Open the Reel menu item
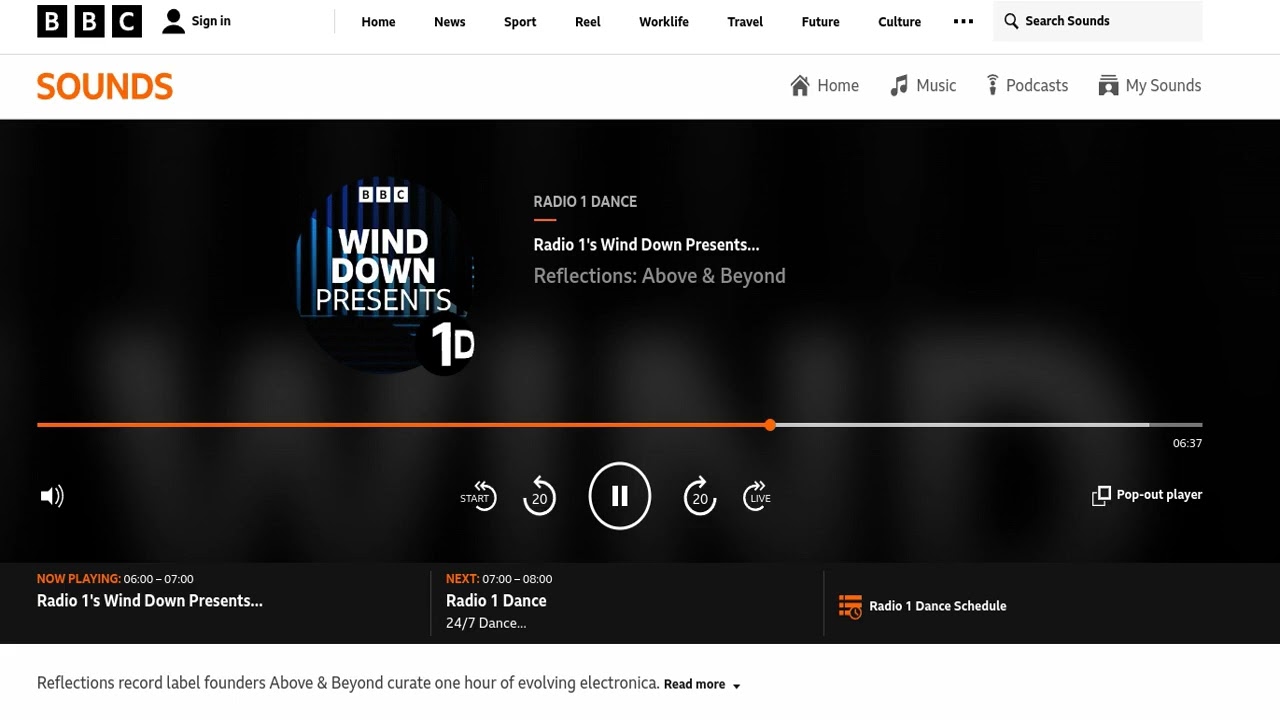The height and width of the screenshot is (720, 1280). point(588,22)
